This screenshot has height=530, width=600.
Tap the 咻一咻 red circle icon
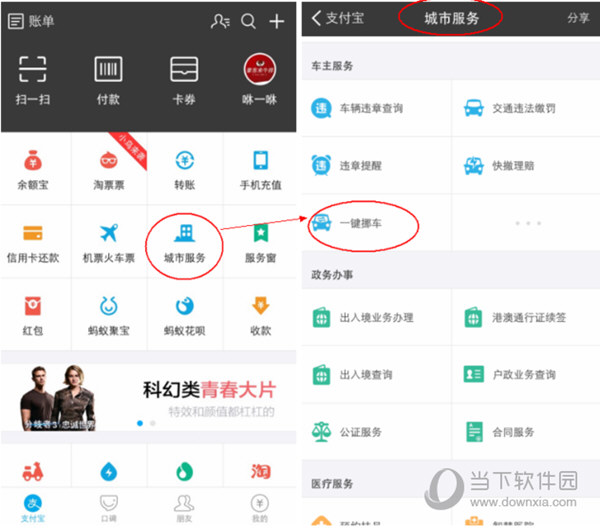click(260, 69)
